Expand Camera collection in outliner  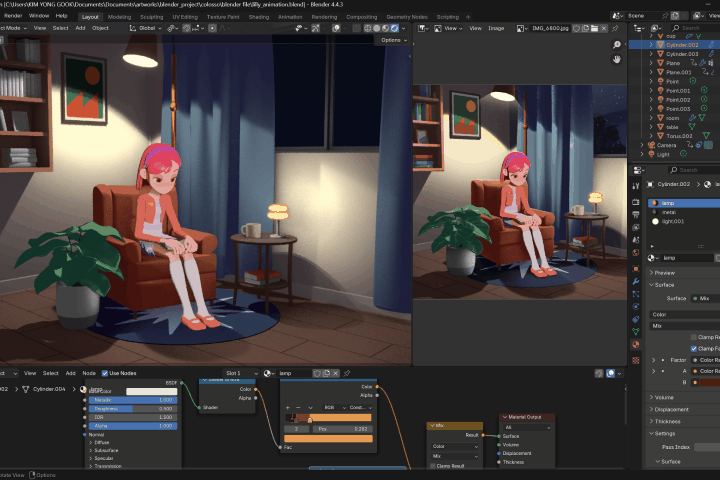[x=642, y=145]
